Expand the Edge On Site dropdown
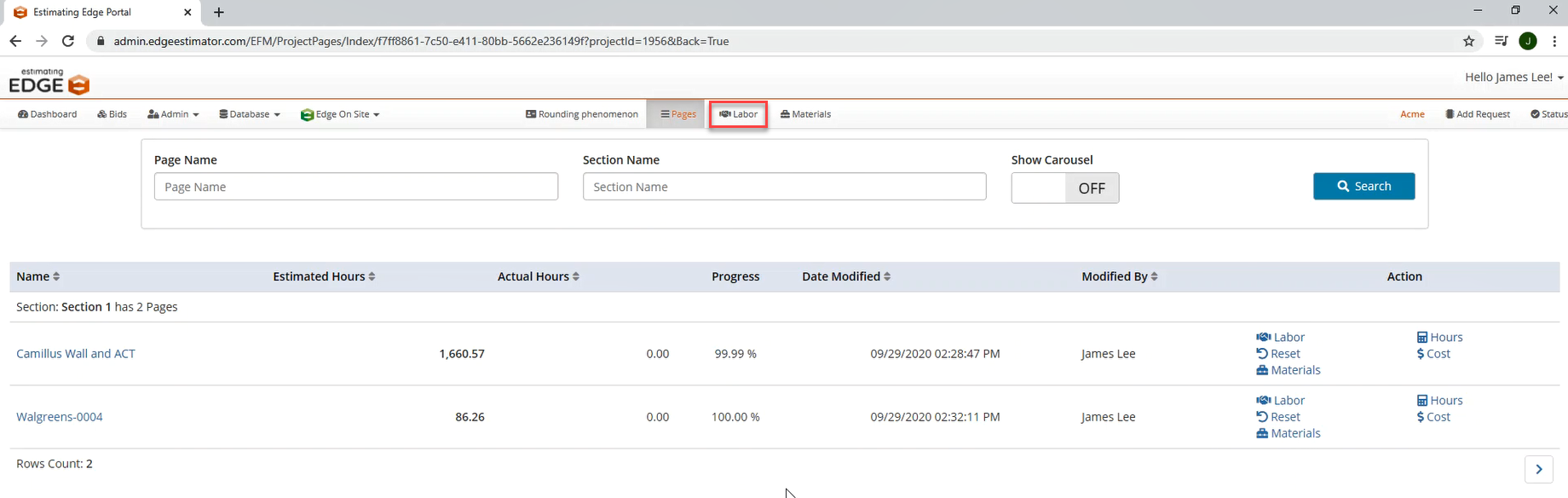This screenshot has width=1568, height=498. 340,114
